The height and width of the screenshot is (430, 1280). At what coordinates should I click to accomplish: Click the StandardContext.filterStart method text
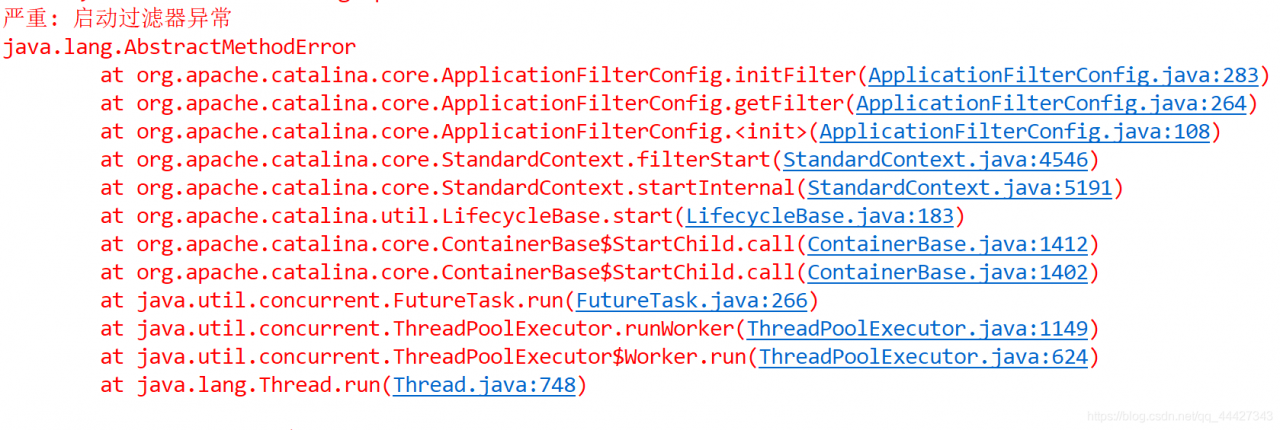[606, 160]
